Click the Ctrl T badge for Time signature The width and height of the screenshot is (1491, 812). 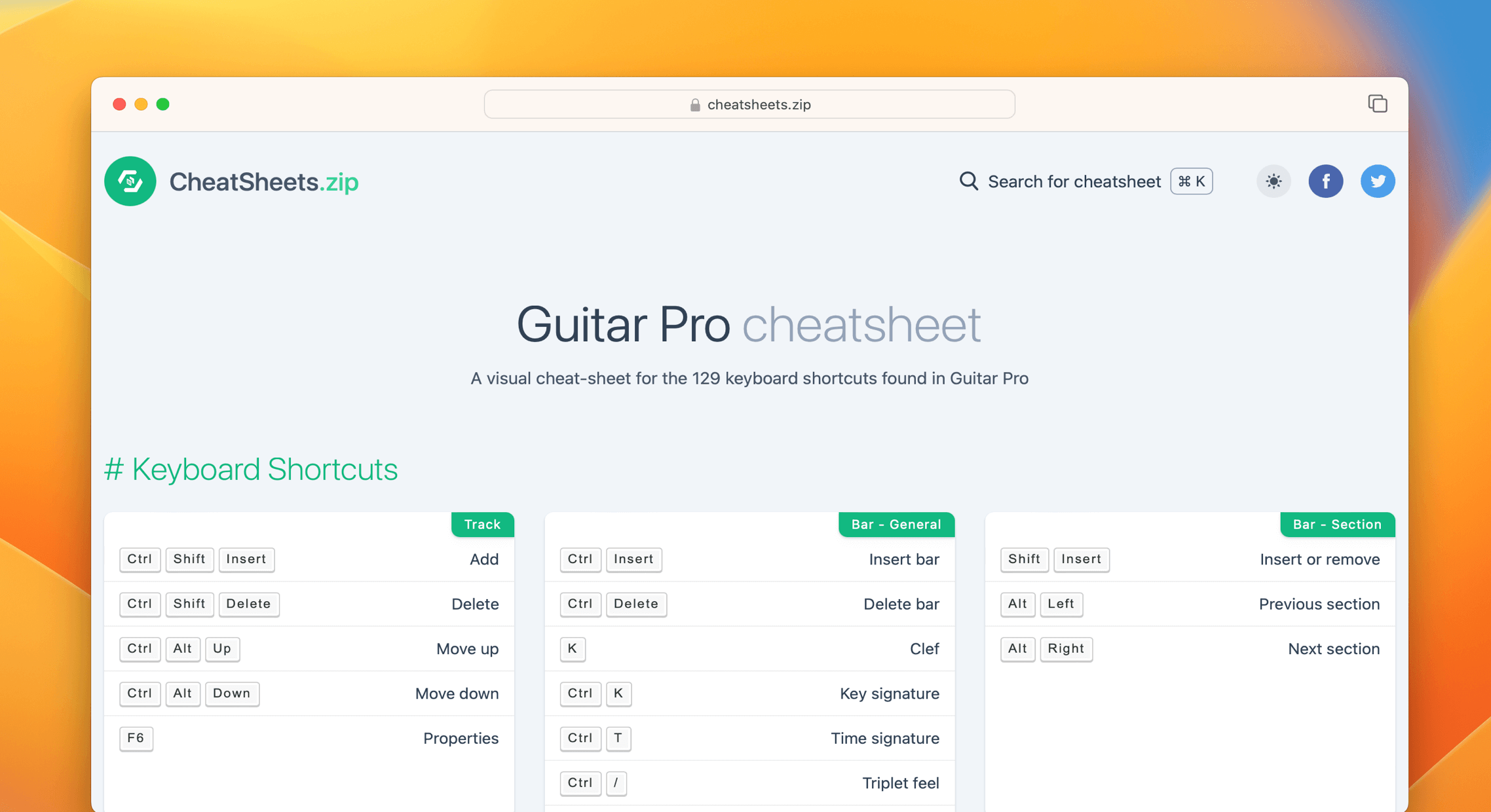coord(594,738)
